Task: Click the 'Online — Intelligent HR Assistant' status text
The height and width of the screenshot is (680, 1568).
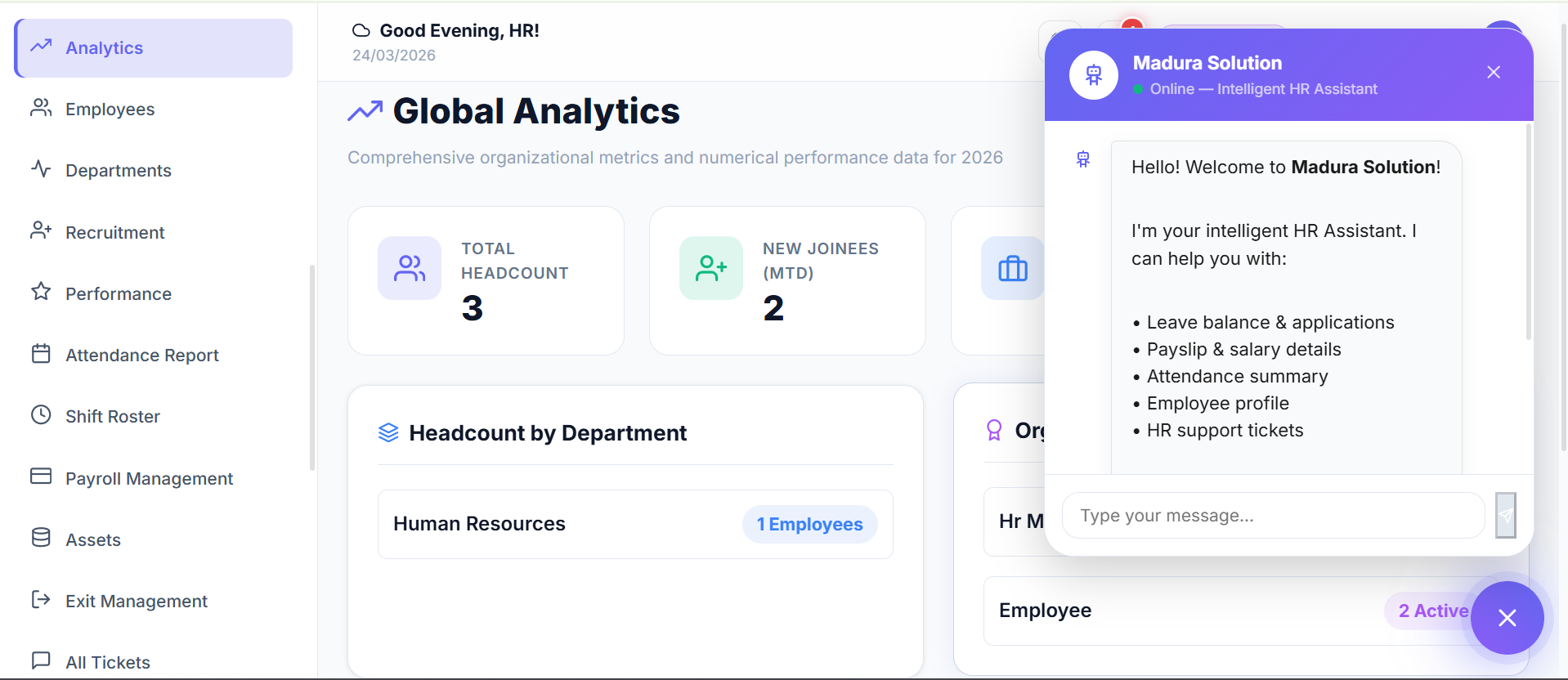Action: (1263, 89)
